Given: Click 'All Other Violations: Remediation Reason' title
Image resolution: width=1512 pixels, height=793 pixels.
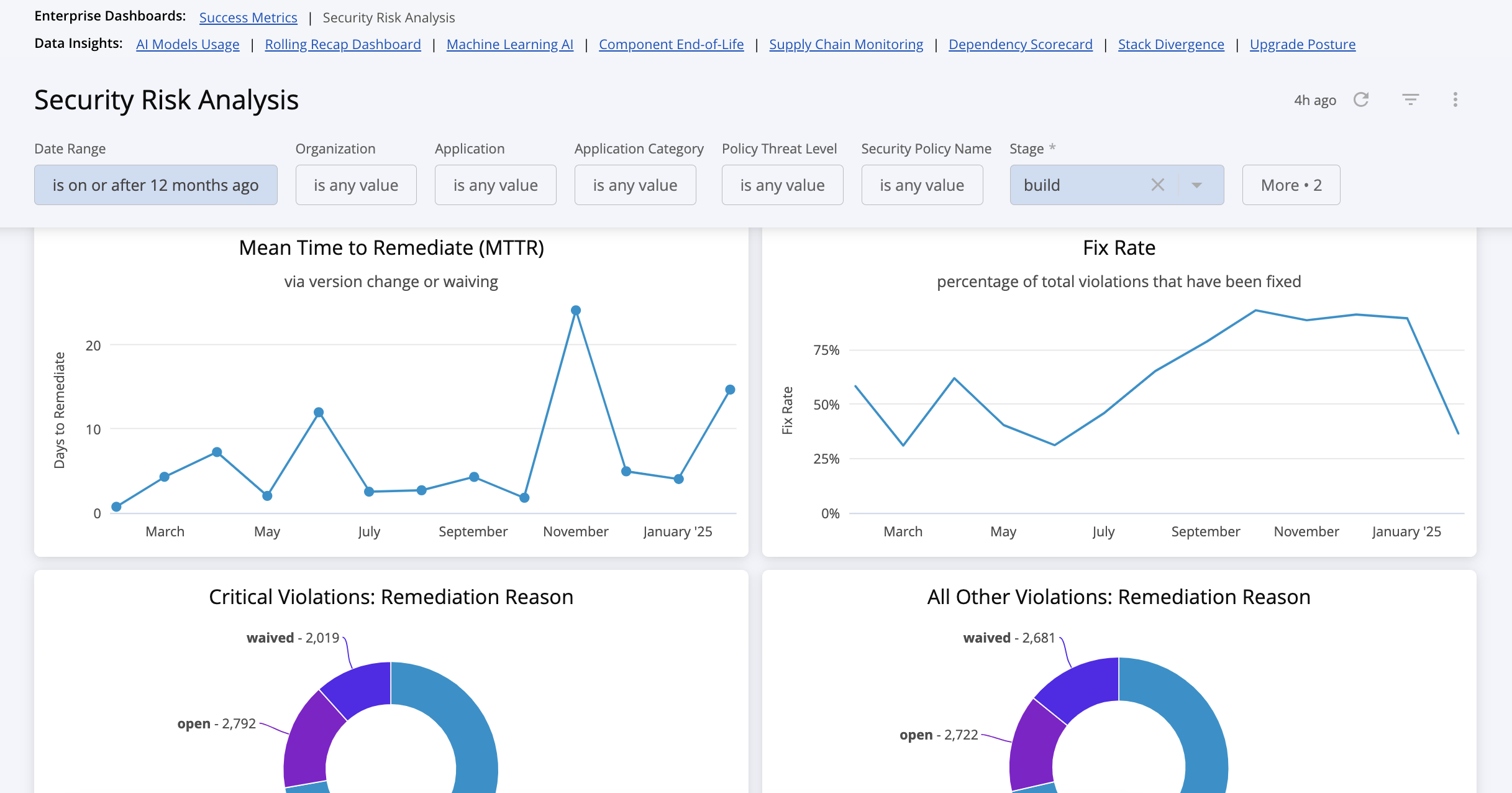Looking at the screenshot, I should point(1119,597).
